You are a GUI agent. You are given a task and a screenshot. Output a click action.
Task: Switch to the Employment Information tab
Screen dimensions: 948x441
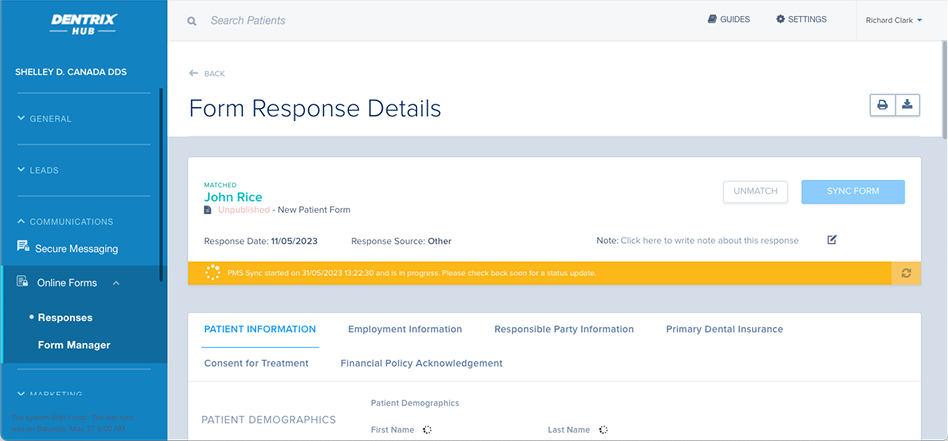coord(405,330)
